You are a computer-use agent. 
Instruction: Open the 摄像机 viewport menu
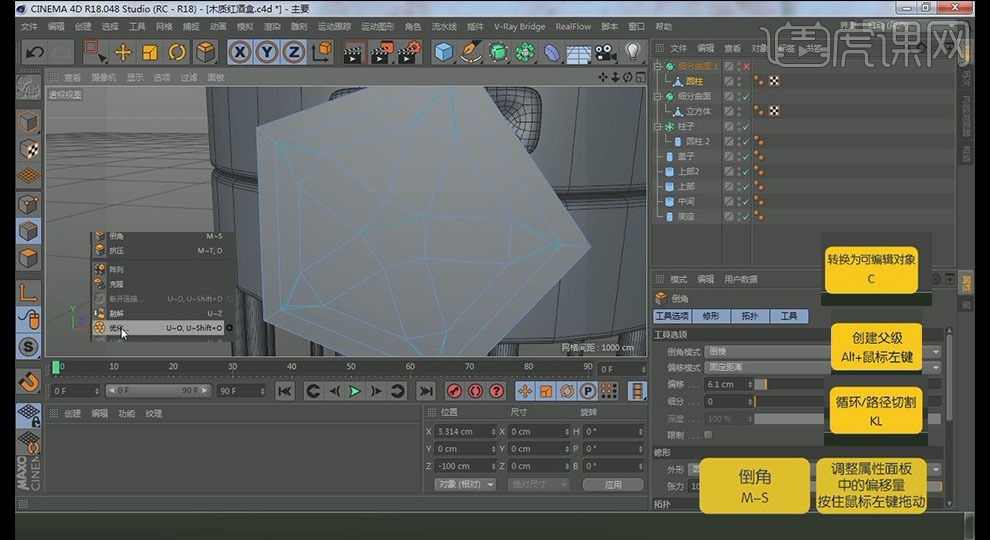(x=104, y=77)
